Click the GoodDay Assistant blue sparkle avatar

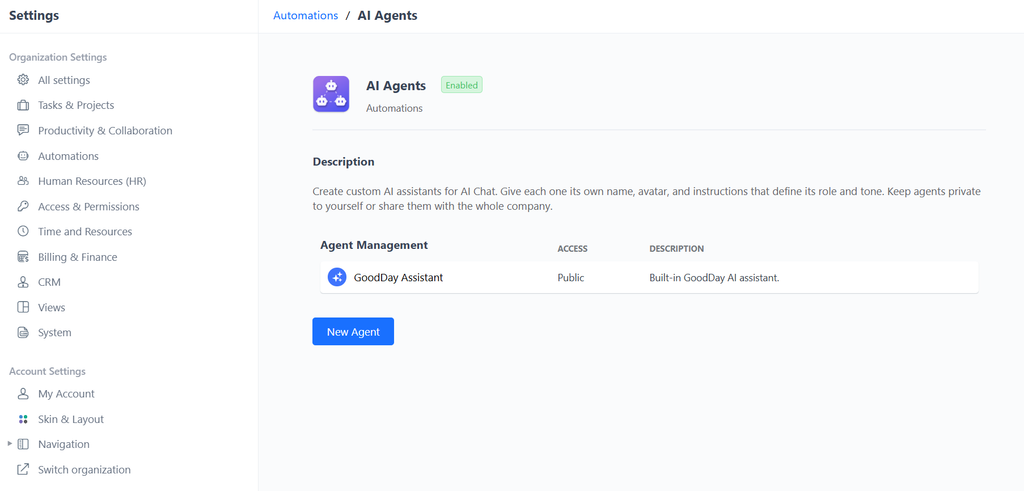point(337,277)
